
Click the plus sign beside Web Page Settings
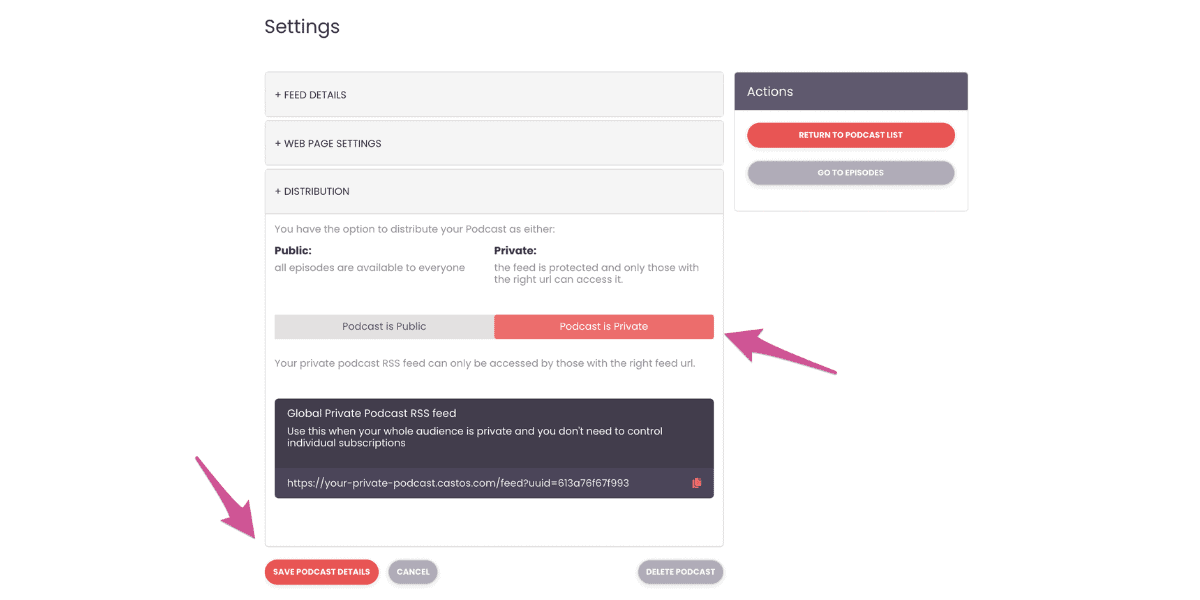pyautogui.click(x=278, y=143)
